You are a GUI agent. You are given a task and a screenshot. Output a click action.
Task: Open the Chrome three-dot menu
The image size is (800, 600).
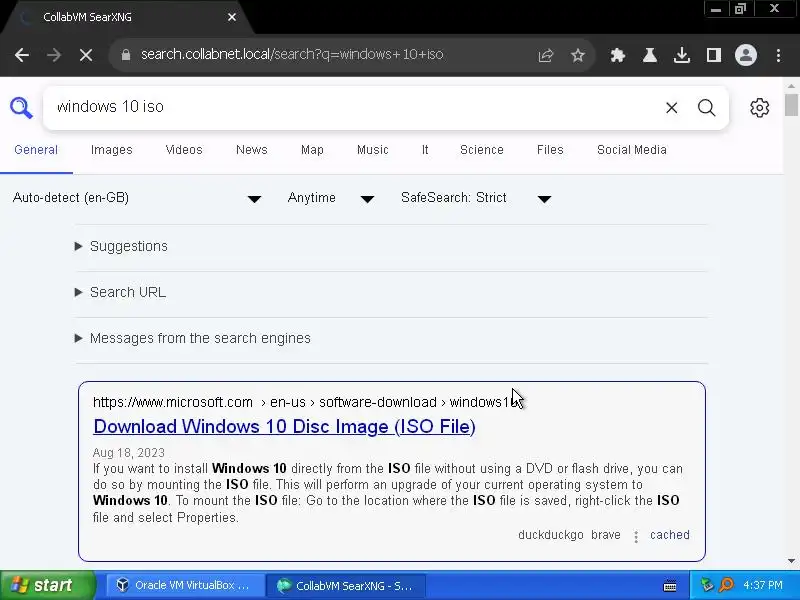point(778,55)
